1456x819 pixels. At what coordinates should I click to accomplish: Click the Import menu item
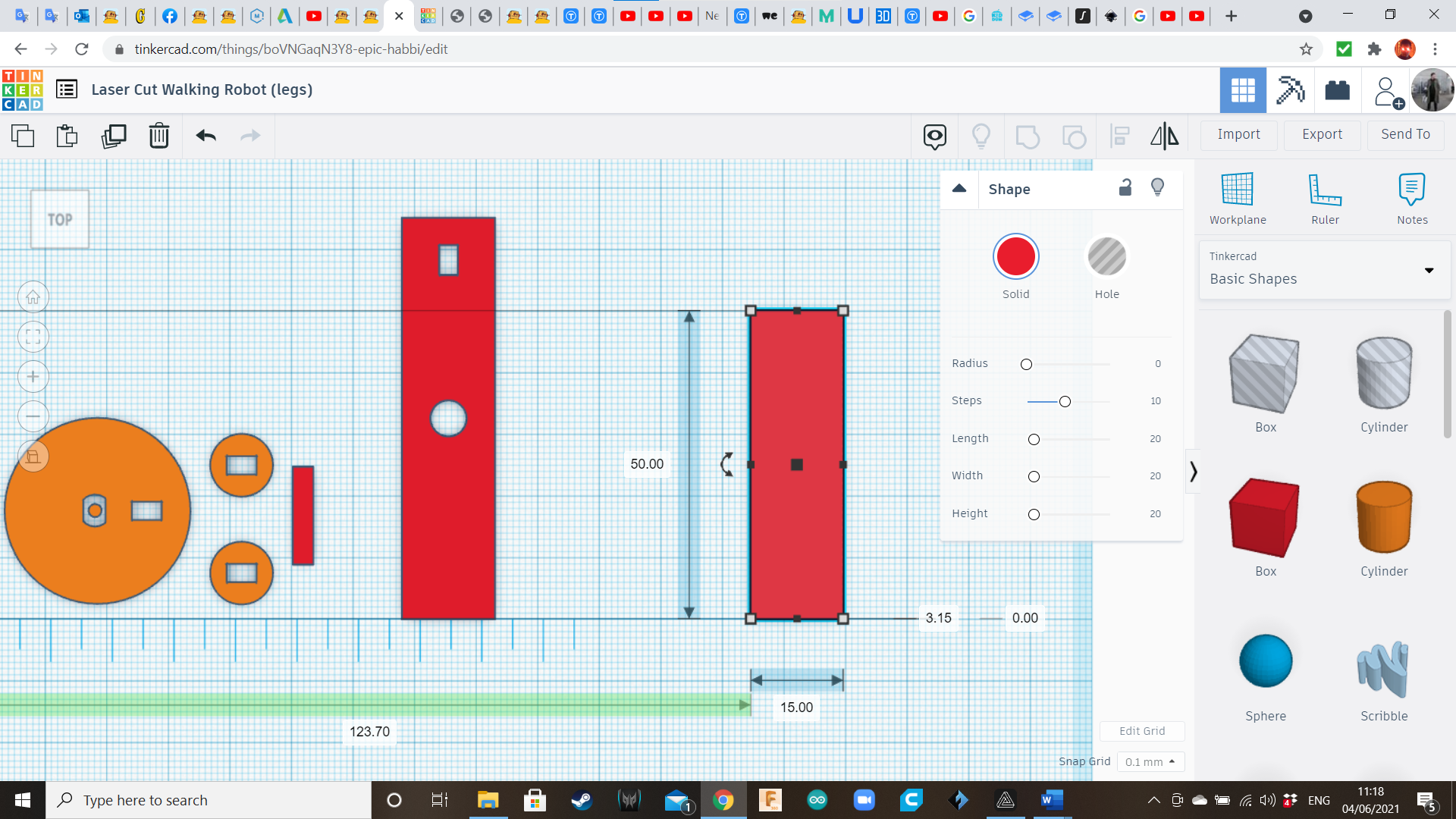point(1239,134)
